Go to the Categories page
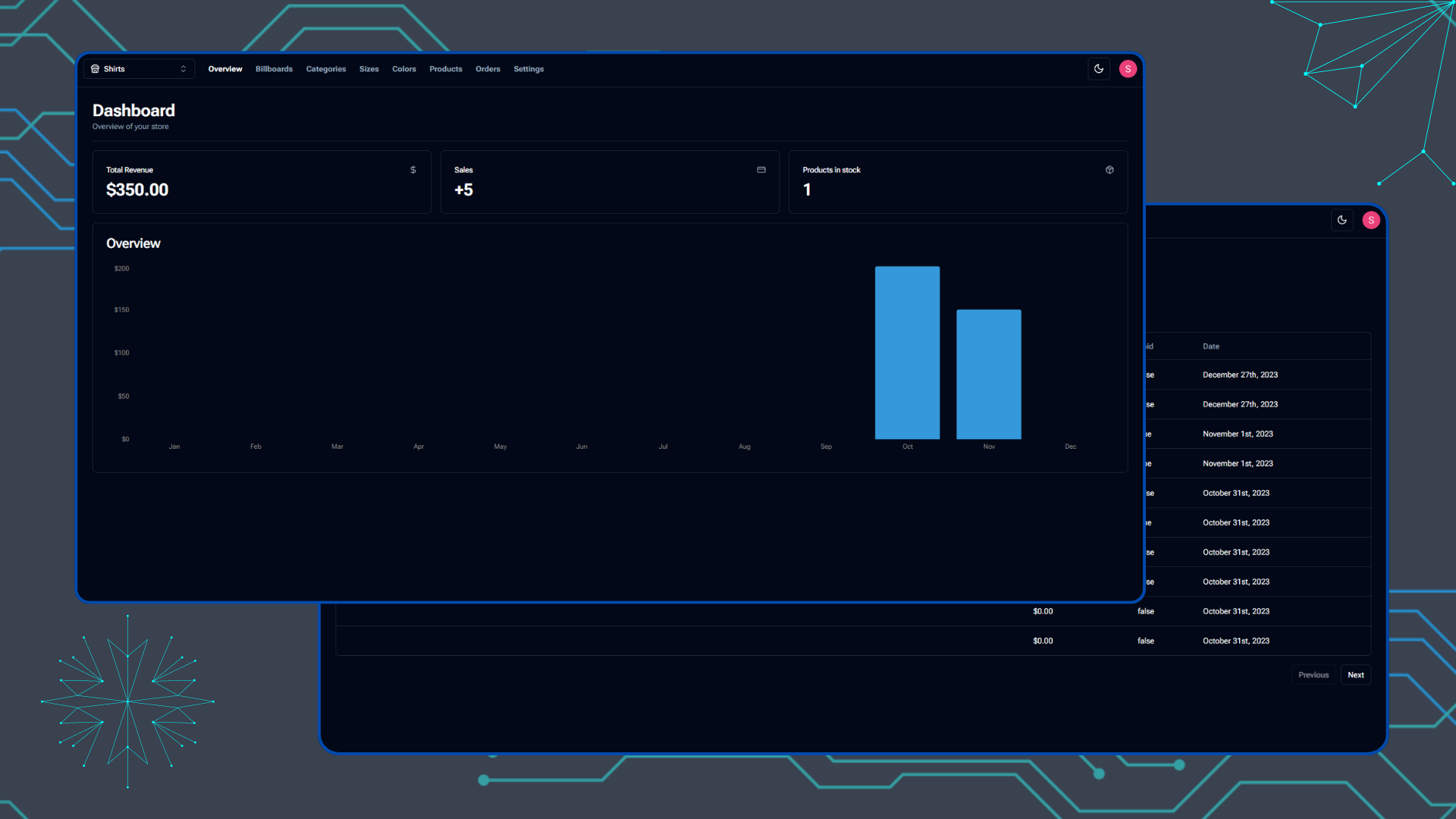Image resolution: width=1456 pixels, height=819 pixels. [325, 69]
